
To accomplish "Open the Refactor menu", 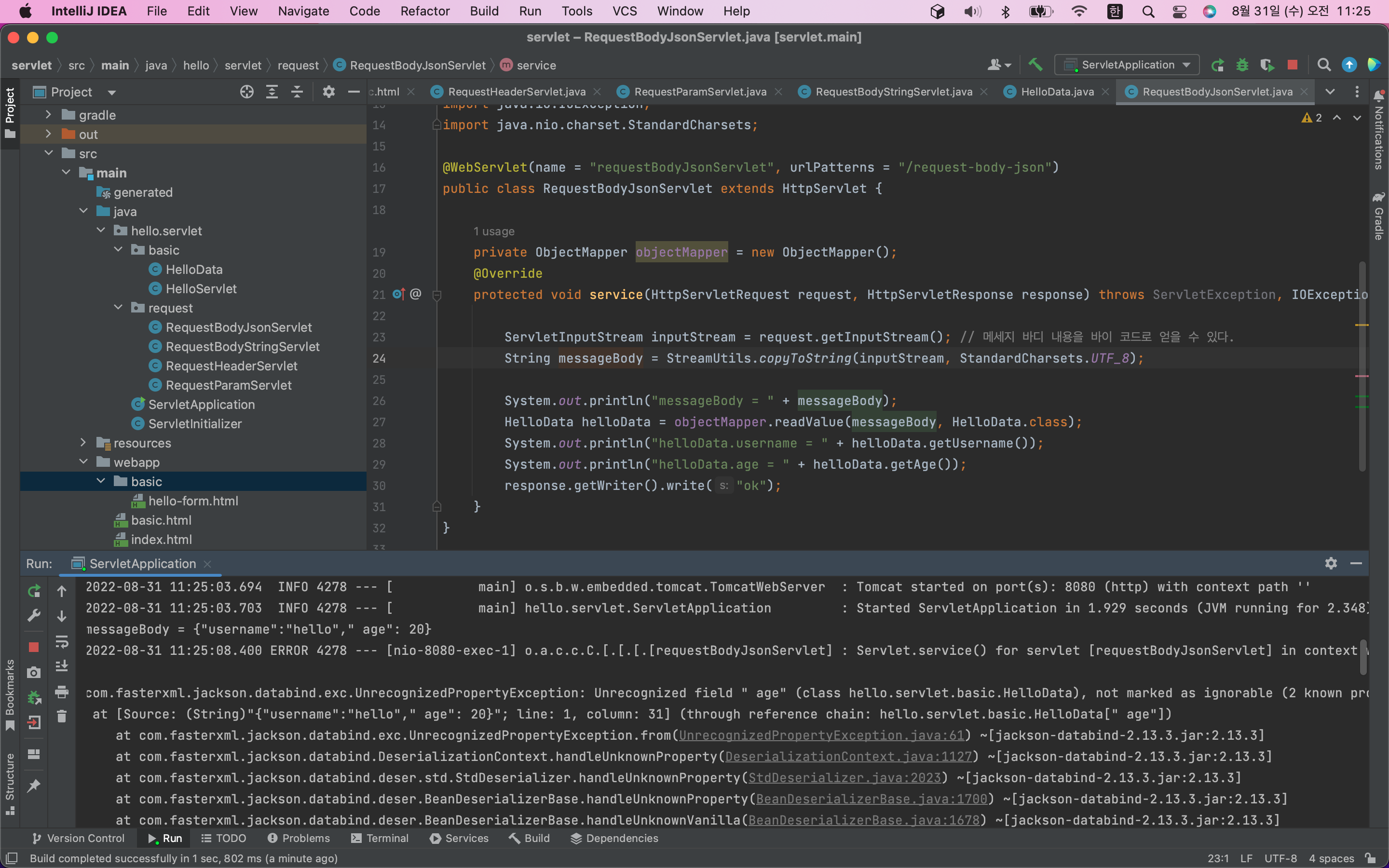I will [425, 12].
